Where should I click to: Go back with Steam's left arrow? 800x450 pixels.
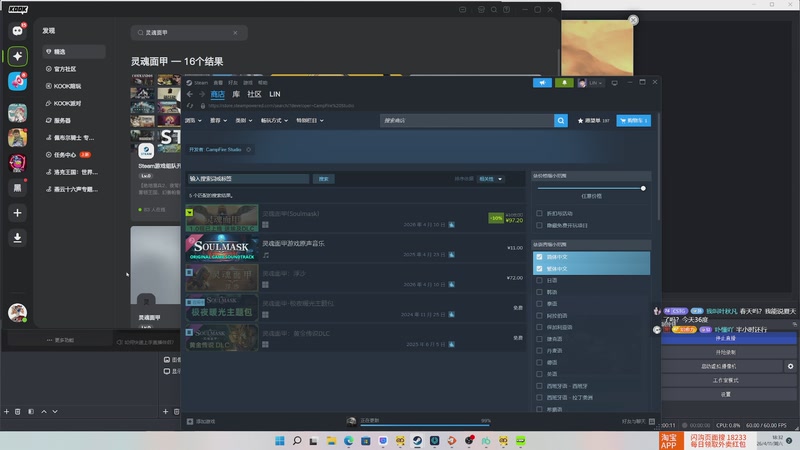click(x=190, y=94)
